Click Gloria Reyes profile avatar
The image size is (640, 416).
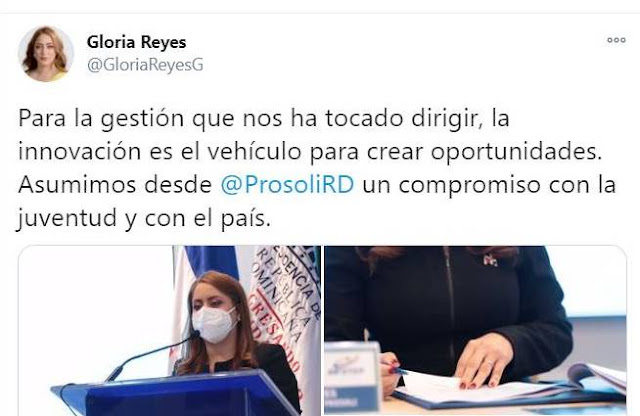tap(46, 53)
